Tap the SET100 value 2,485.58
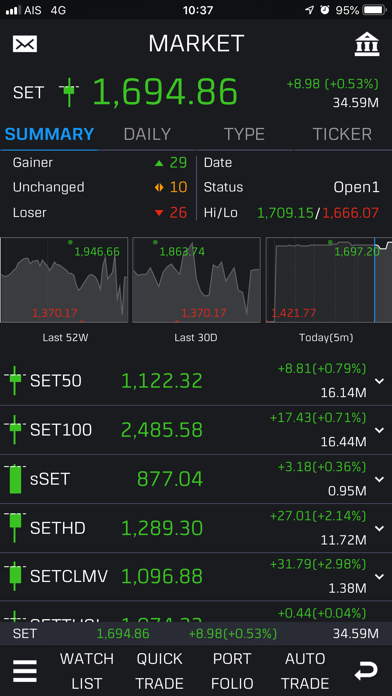The image size is (392, 696). point(162,430)
